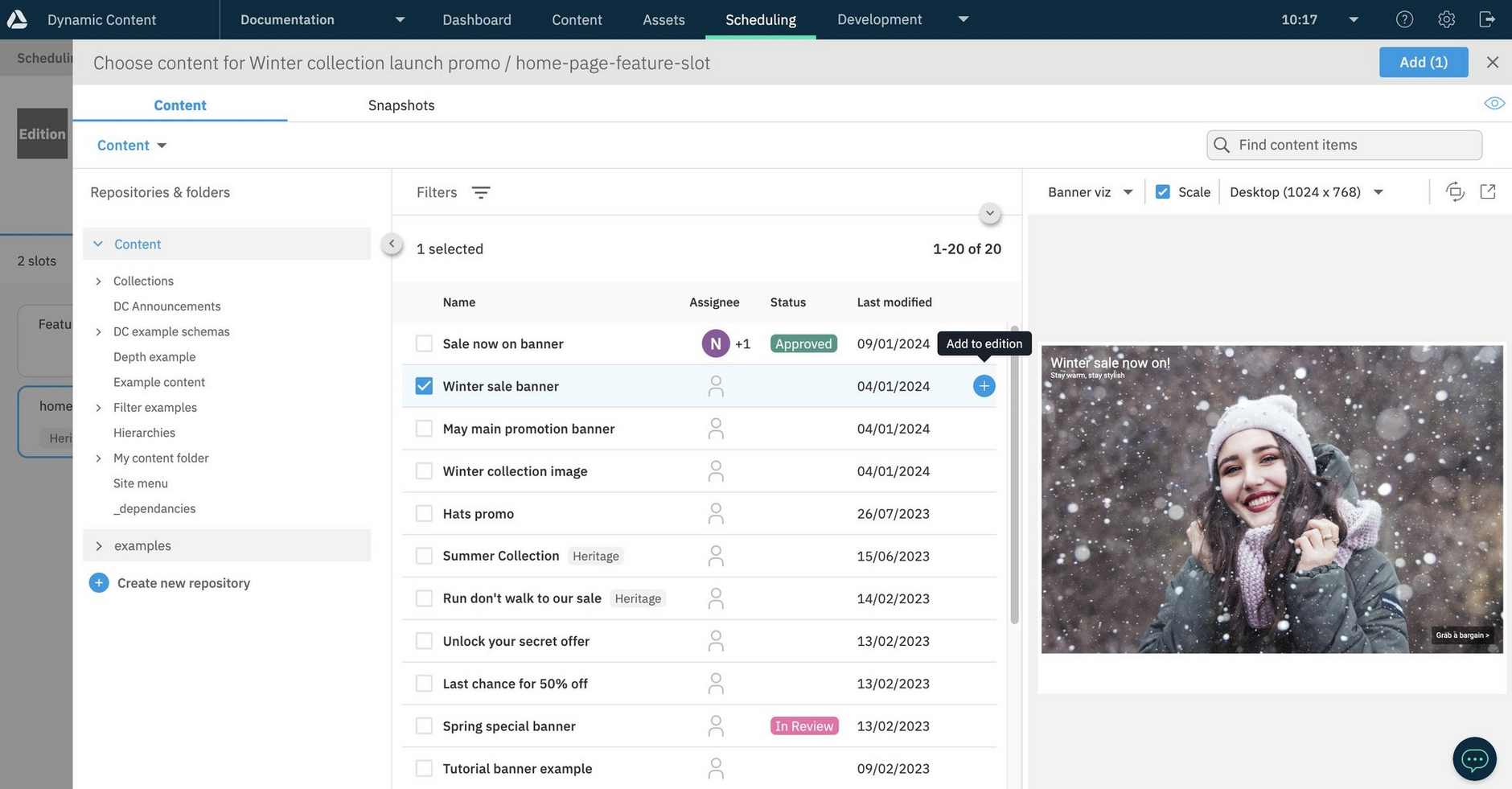This screenshot has width=1512, height=789.
Task: Click assignee icon for Hats promo
Action: 716,514
